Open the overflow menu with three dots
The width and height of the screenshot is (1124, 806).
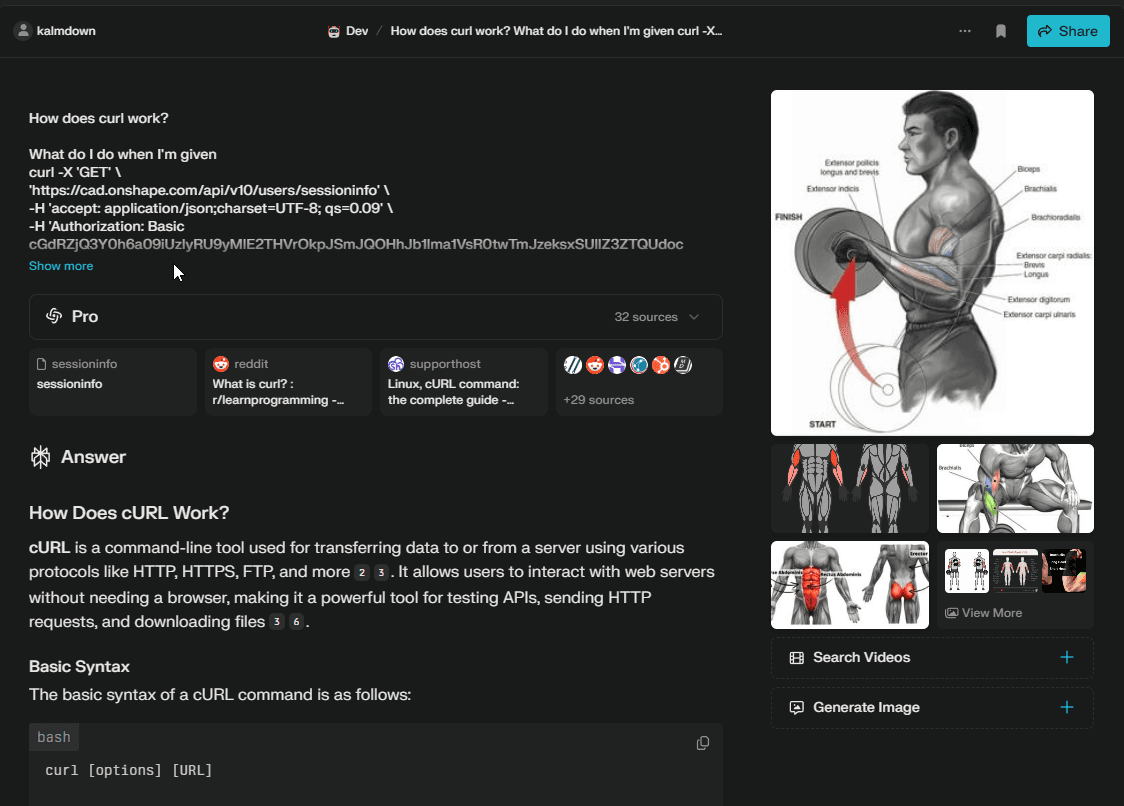pyautogui.click(x=965, y=31)
